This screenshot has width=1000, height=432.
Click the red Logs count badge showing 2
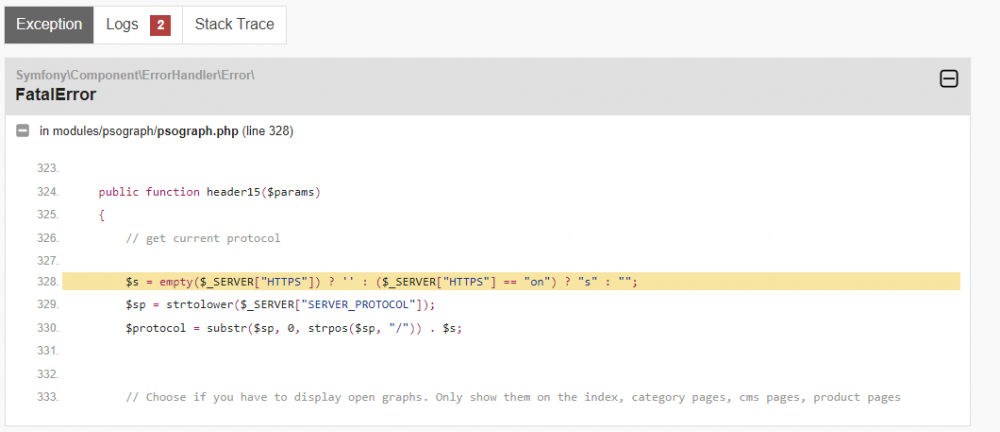click(160, 26)
